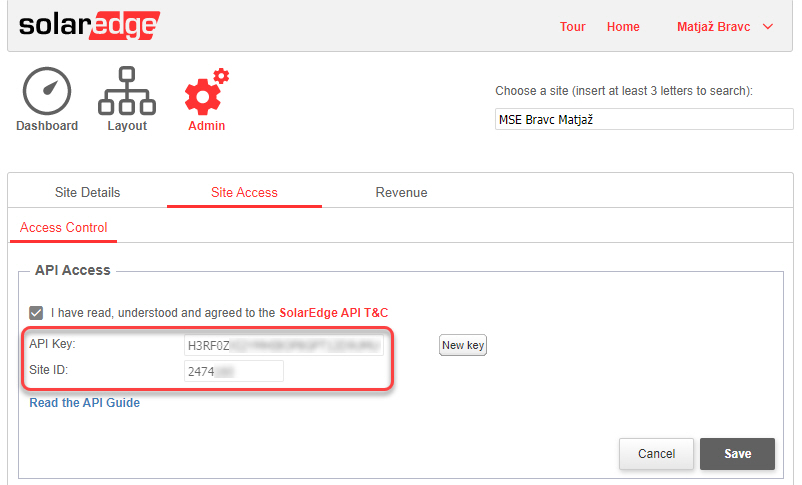Open the Layout hierarchy icon
The image size is (802, 485).
coord(127,91)
